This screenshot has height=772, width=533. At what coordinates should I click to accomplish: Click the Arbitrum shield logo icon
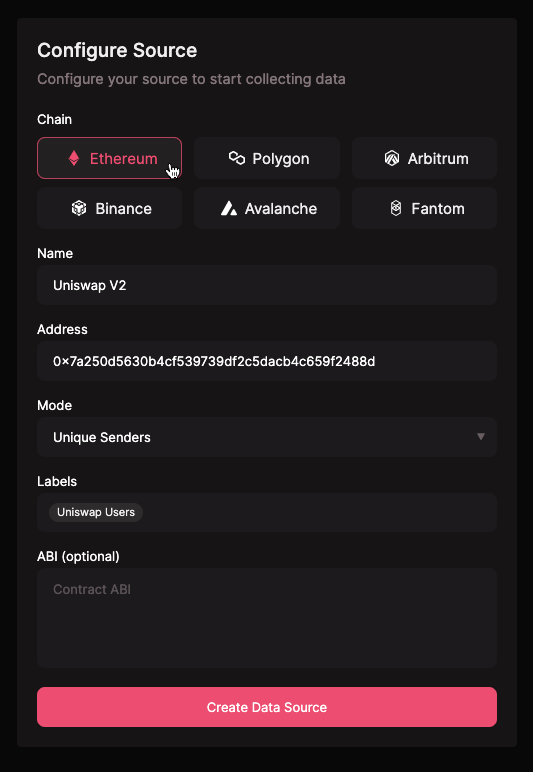click(x=392, y=158)
